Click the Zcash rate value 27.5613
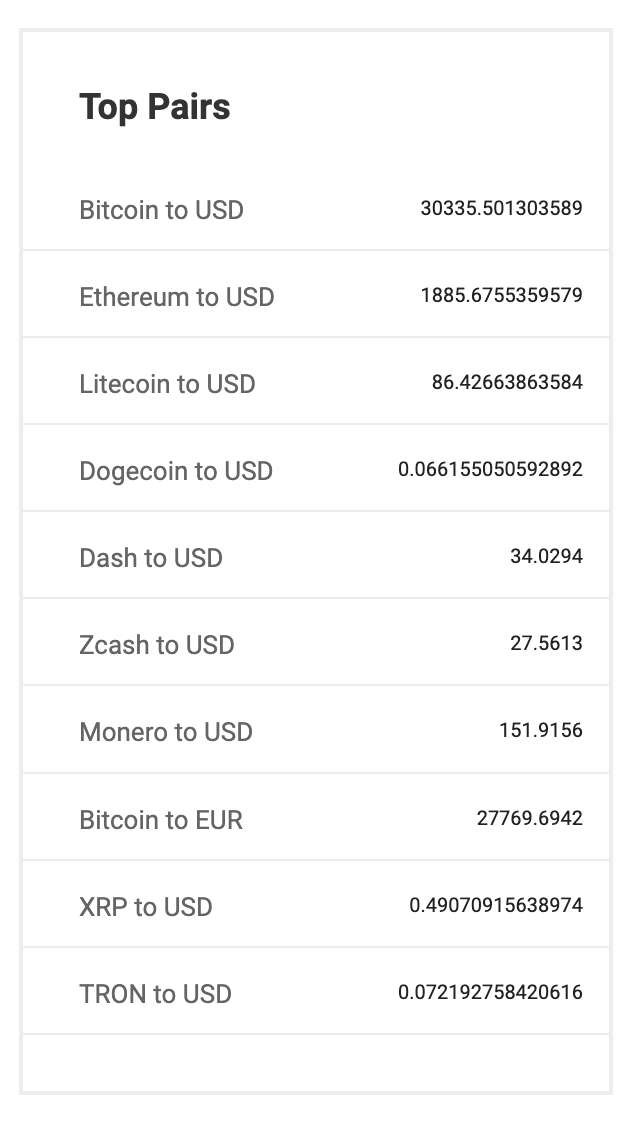 pos(546,644)
